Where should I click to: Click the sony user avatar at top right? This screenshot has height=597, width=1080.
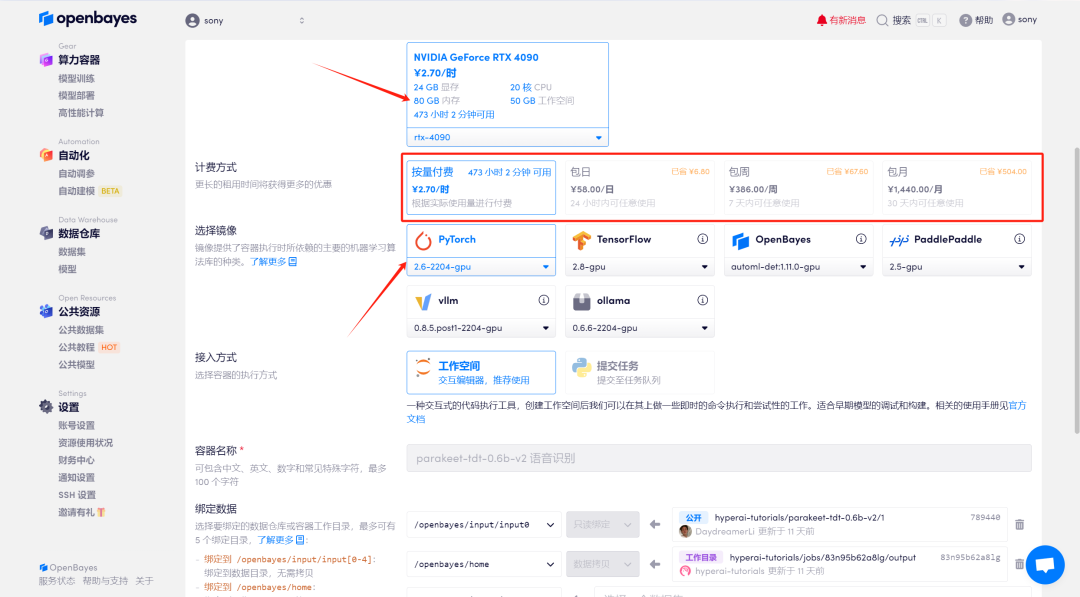click(1008, 19)
